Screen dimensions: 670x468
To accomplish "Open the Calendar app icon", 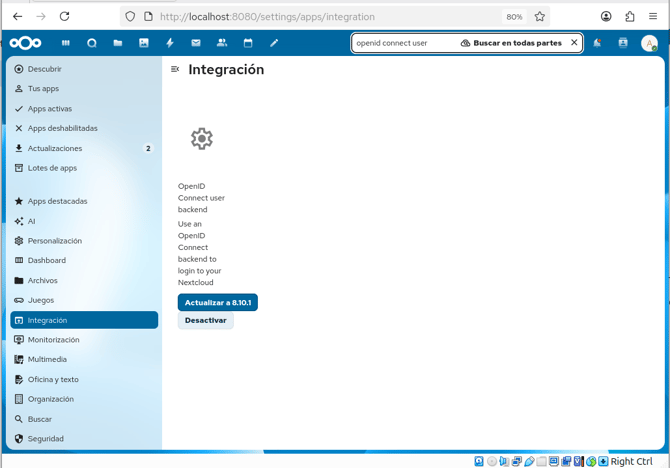I will pos(248,43).
